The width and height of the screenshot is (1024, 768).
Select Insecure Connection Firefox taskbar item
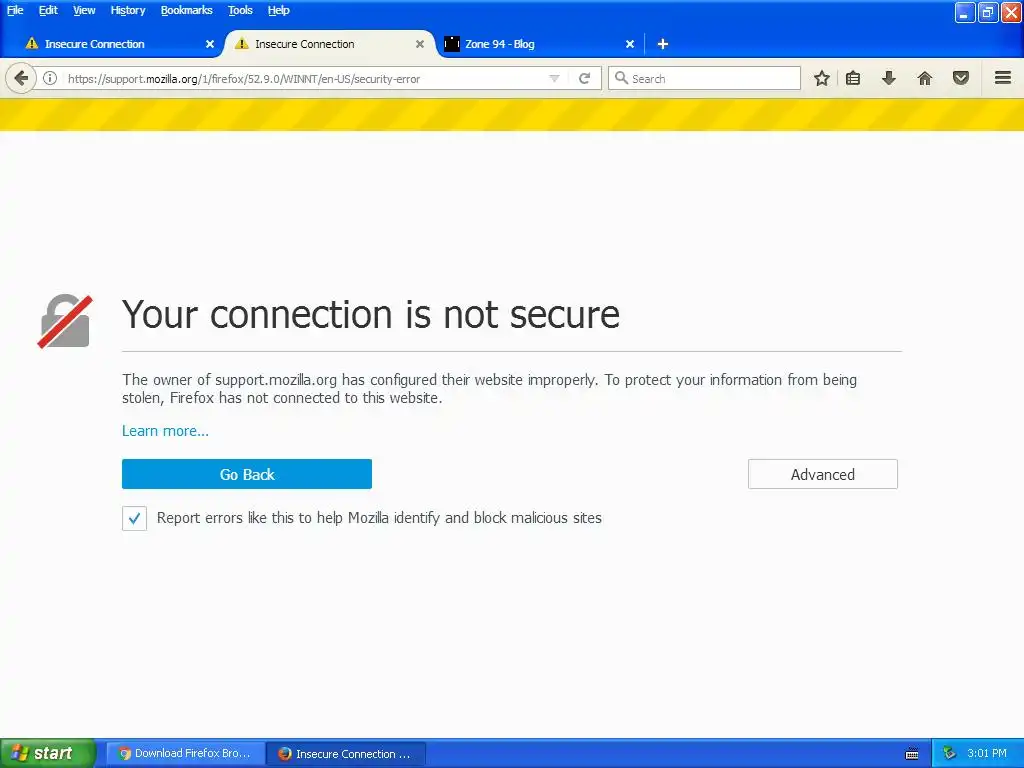346,754
